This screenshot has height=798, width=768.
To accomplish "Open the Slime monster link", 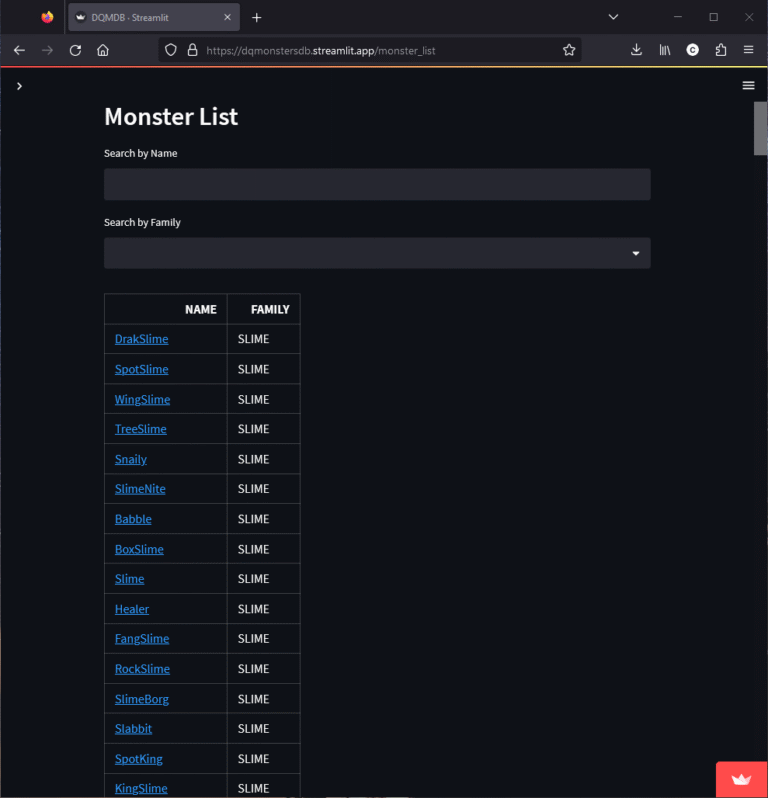I will 129,579.
